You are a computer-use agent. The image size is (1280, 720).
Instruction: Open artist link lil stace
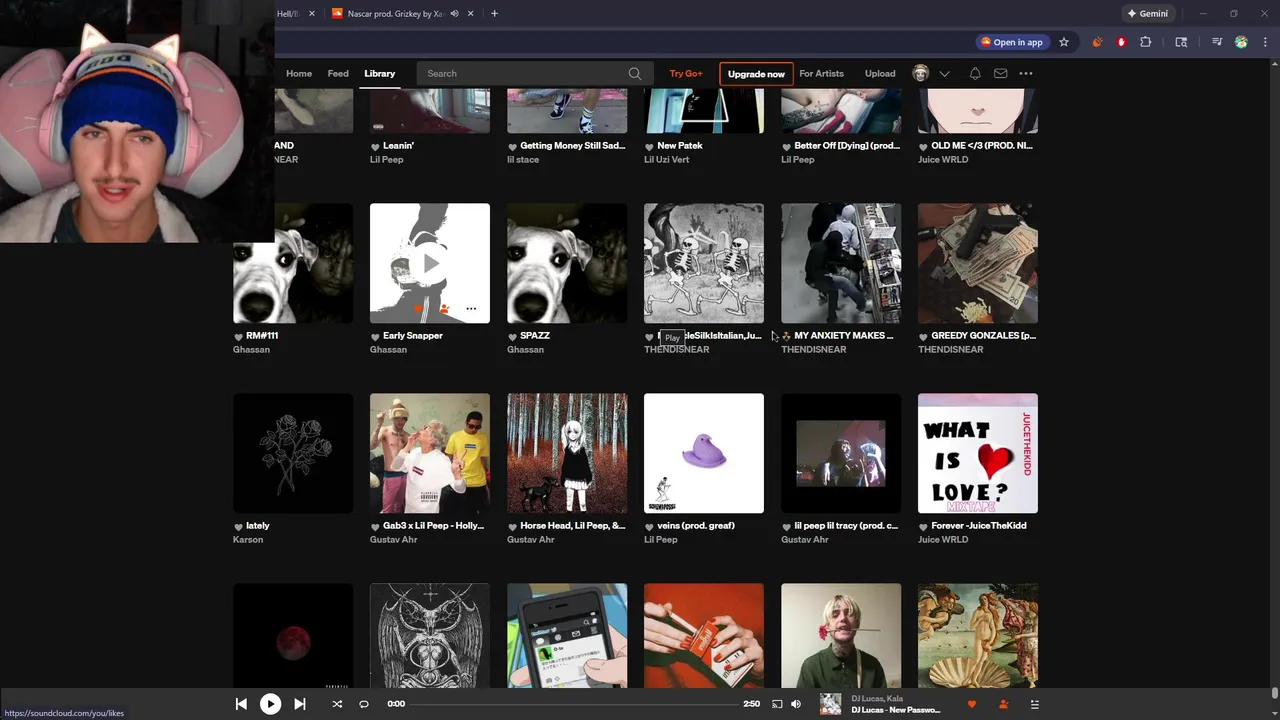(x=523, y=160)
